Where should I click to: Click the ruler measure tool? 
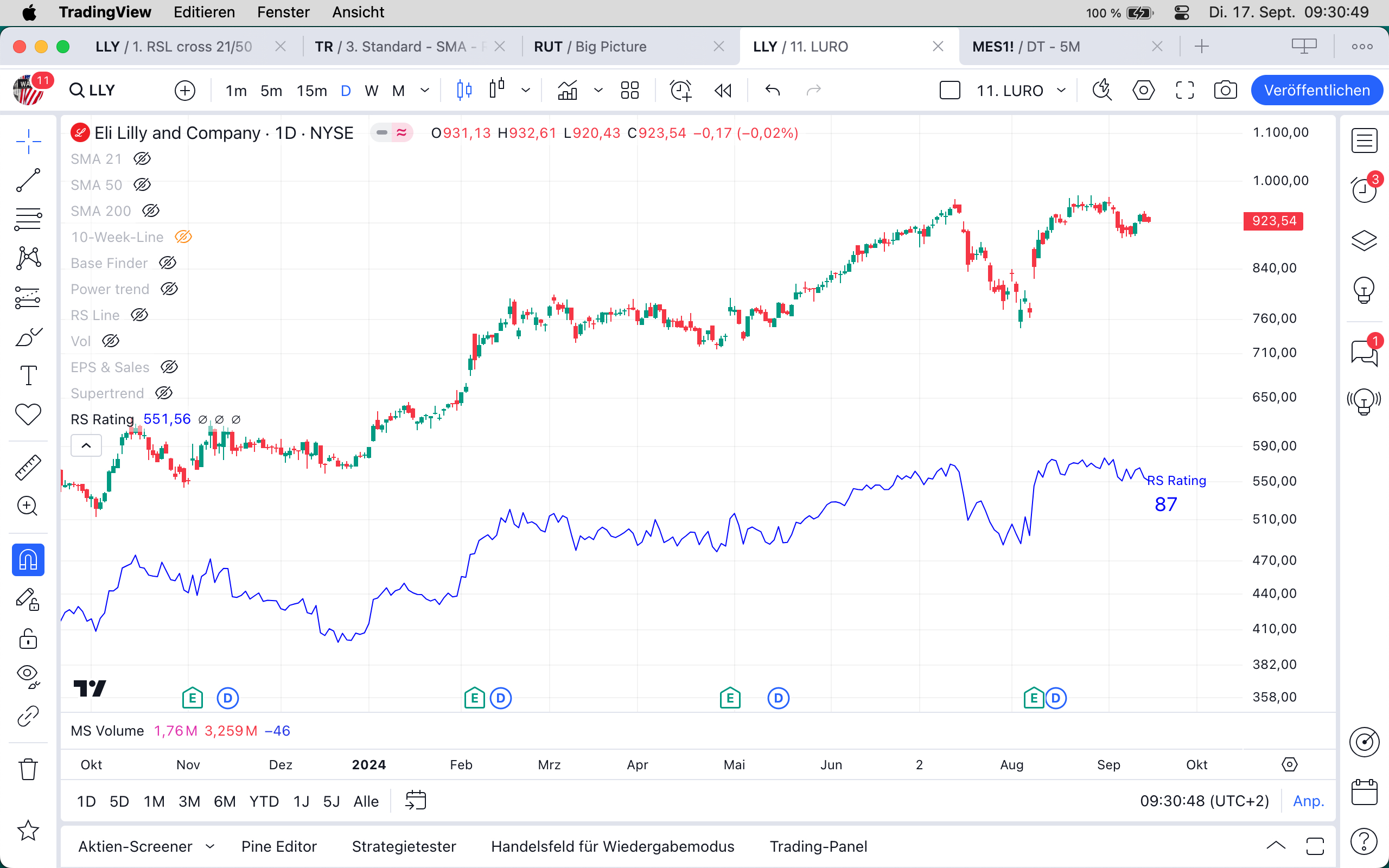(28, 467)
